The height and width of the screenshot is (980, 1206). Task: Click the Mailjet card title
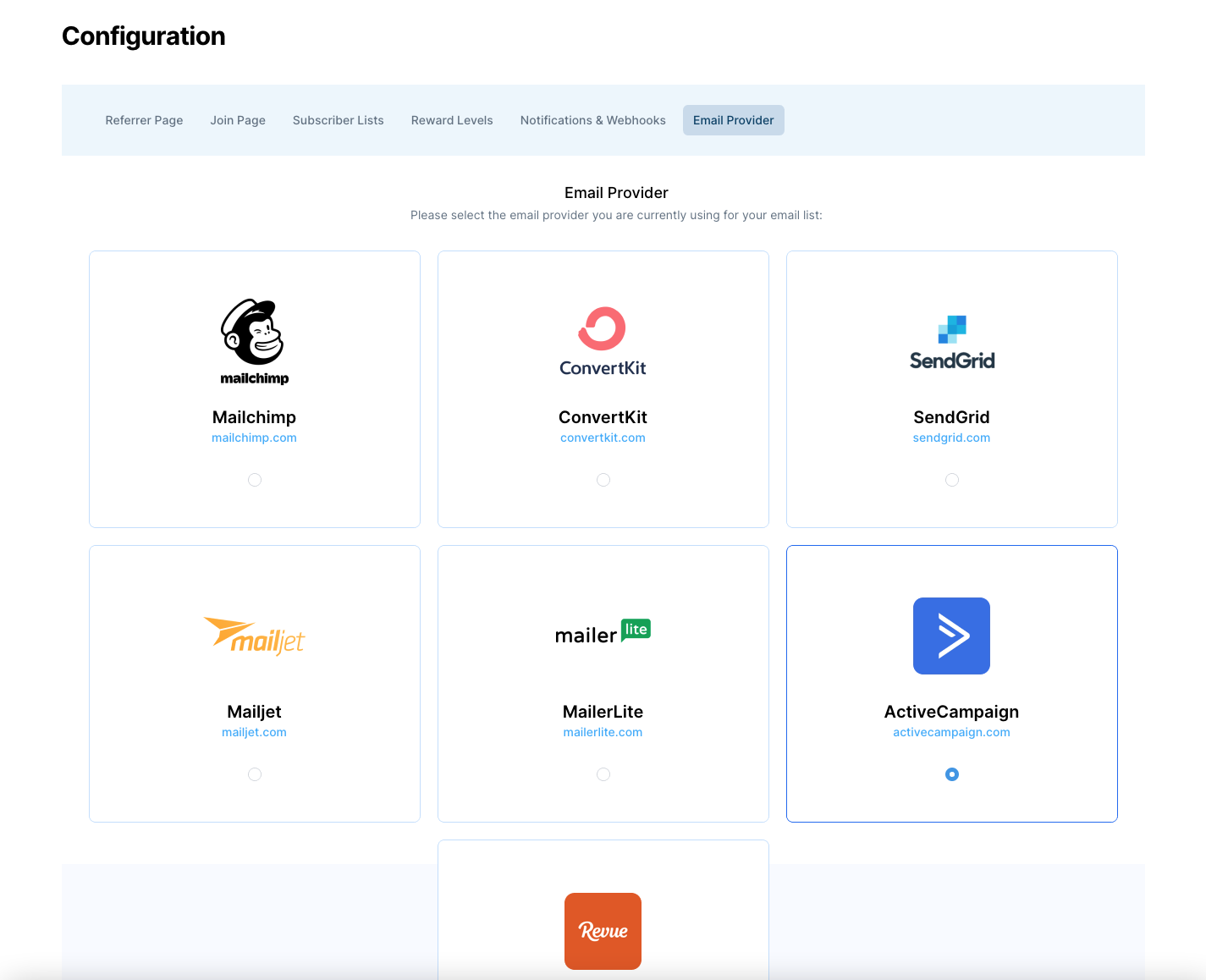tap(254, 712)
